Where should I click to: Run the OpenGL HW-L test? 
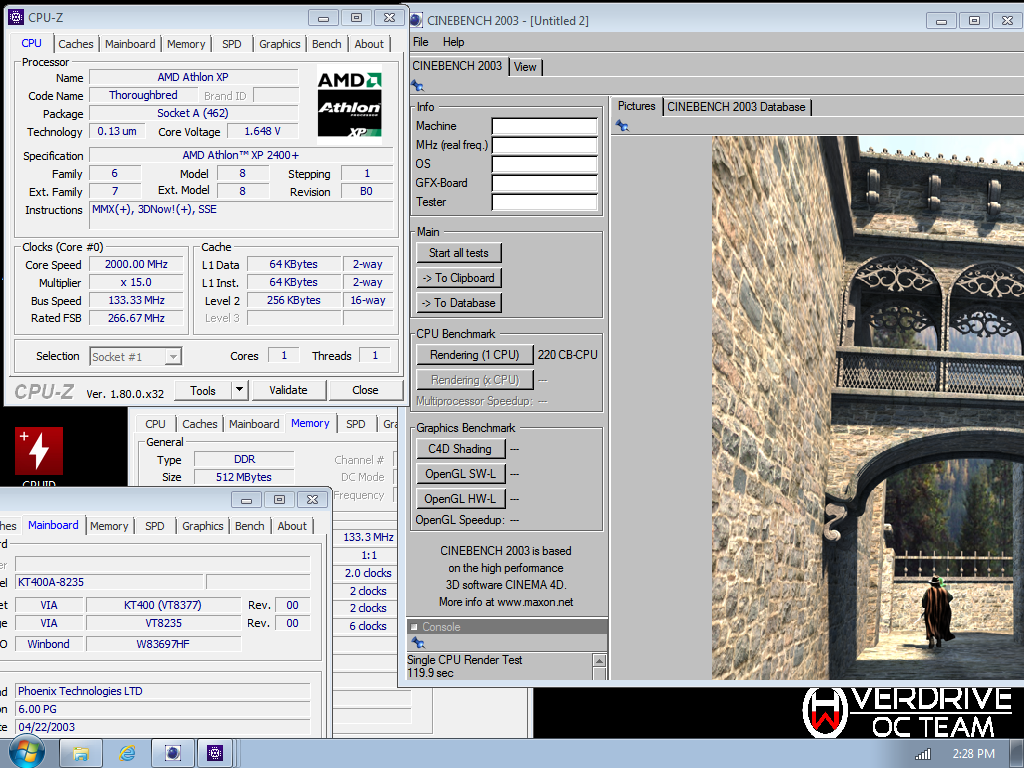460,498
